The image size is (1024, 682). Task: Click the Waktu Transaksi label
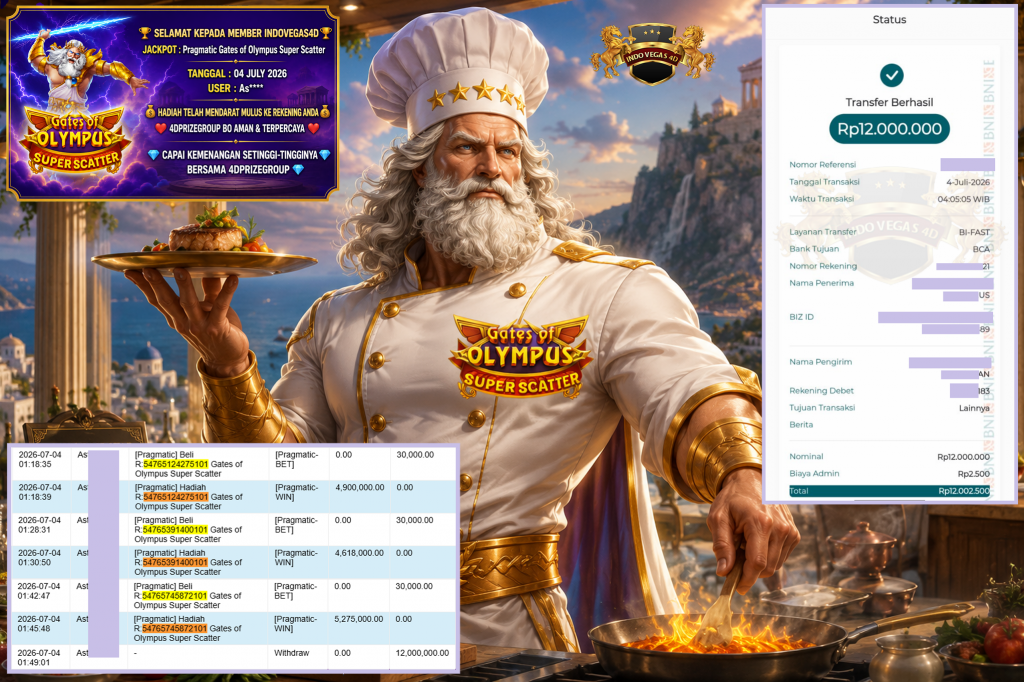click(x=822, y=199)
